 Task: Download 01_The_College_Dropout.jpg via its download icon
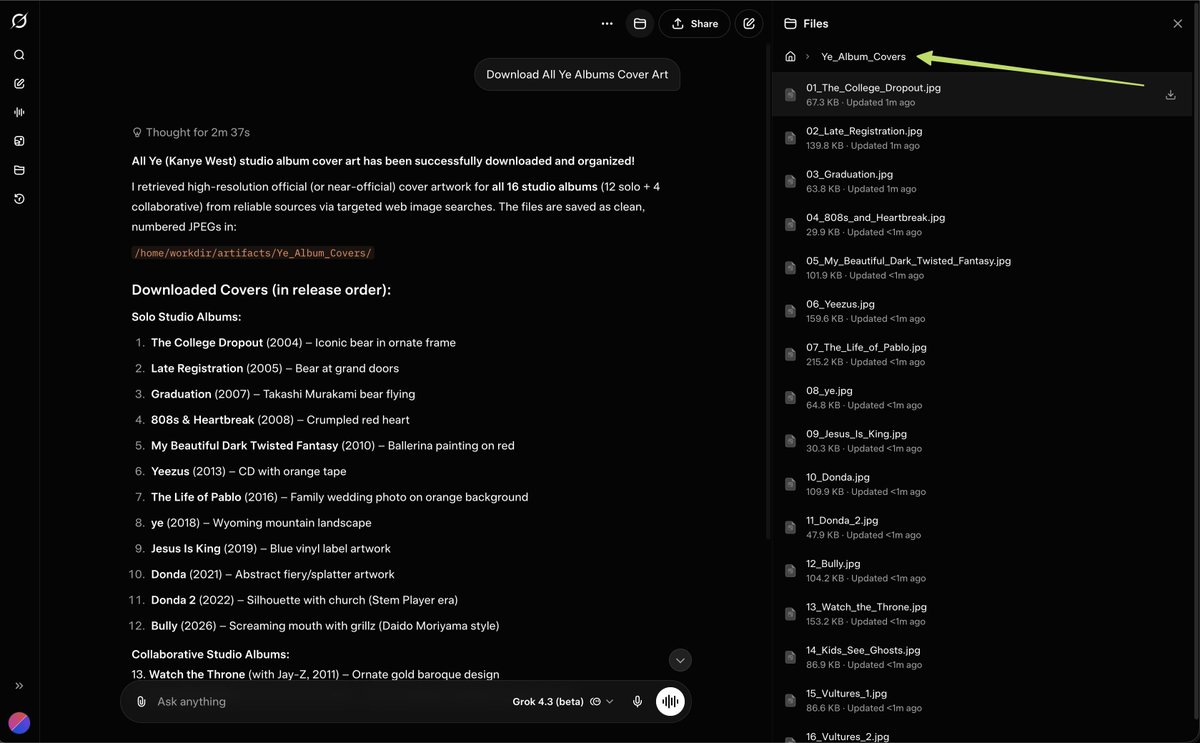1170,94
